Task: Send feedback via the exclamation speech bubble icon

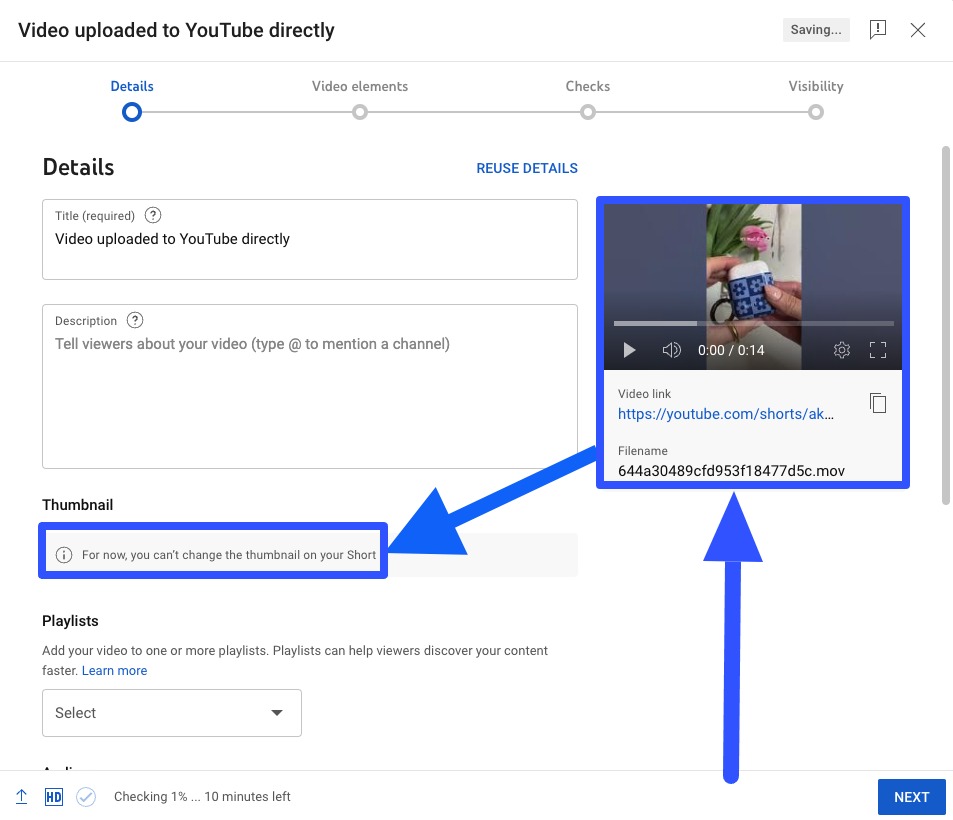Action: 878,29
